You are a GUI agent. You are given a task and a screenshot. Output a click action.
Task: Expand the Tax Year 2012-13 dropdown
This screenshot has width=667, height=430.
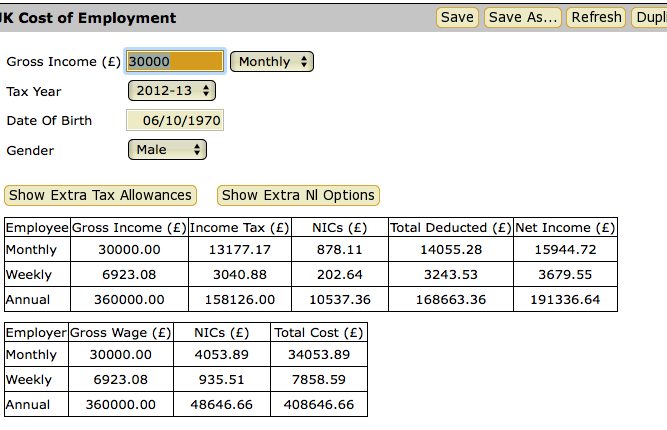[x=172, y=91]
